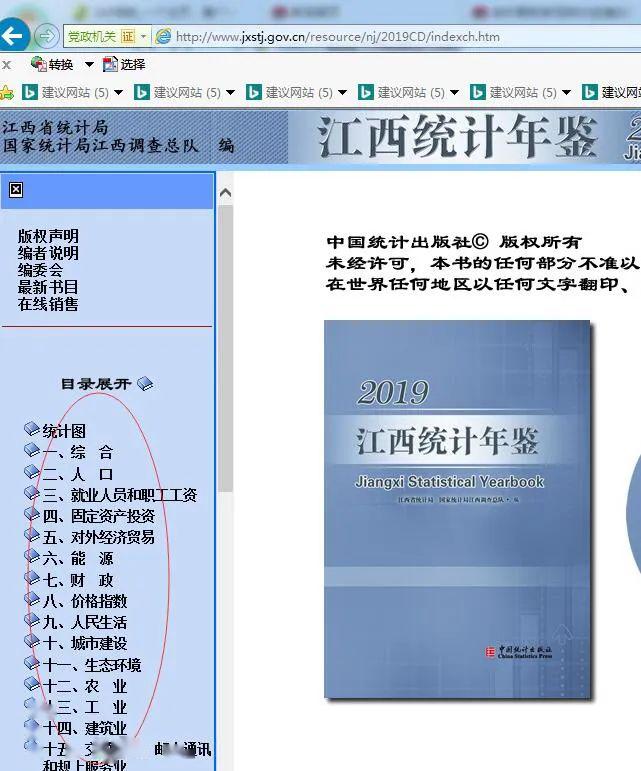Image resolution: width=641 pixels, height=771 pixels.
Task: Open the 十四、建筑业 chapter
Action: [85, 729]
